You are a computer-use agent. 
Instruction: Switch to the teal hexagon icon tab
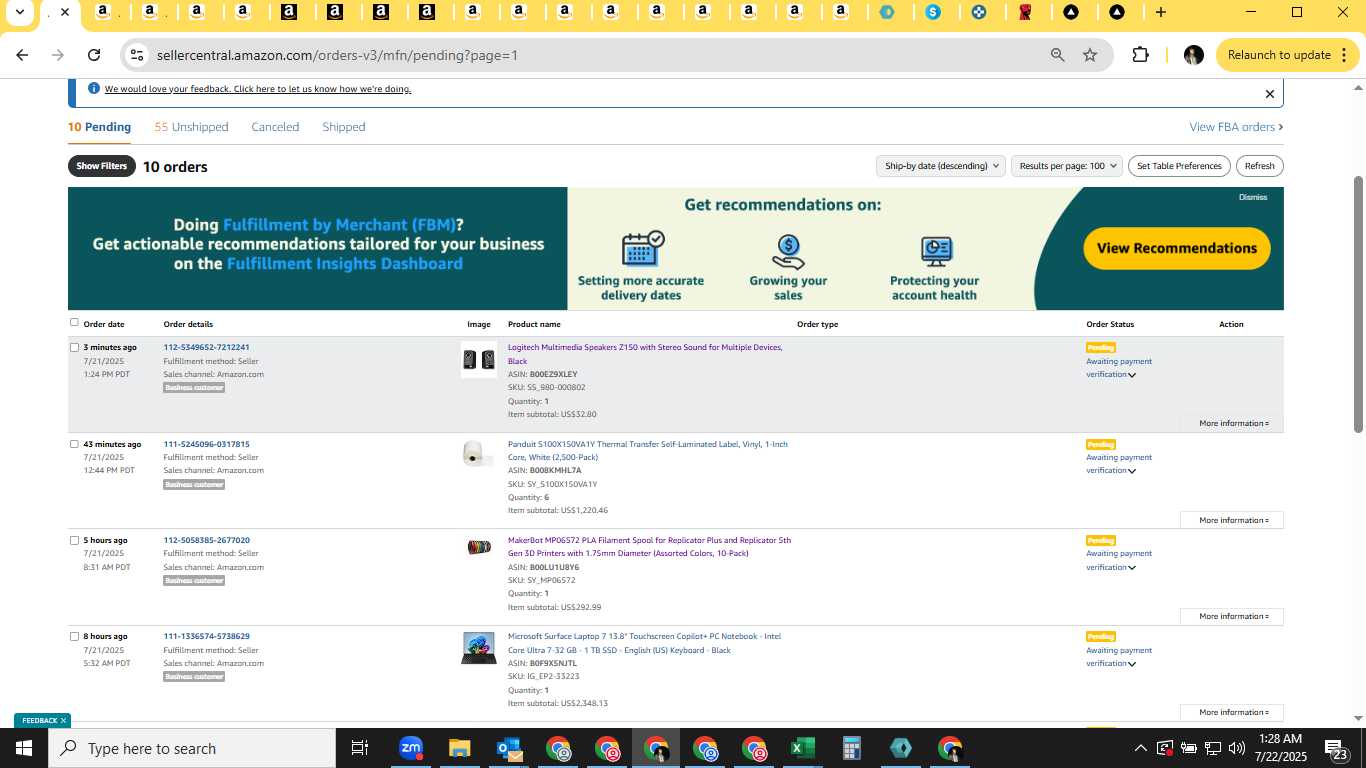(x=887, y=13)
